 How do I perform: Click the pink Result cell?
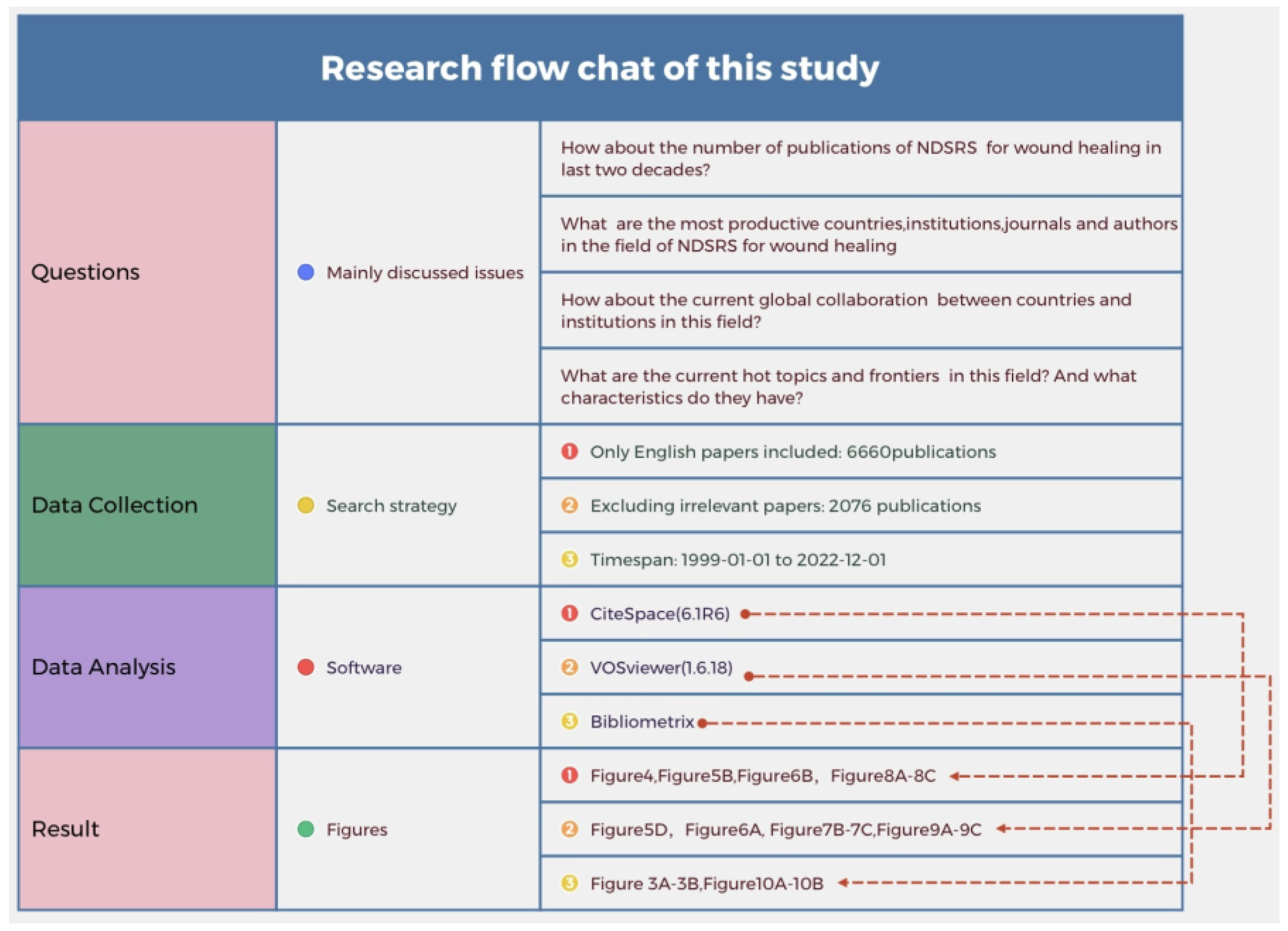pyautogui.click(x=147, y=829)
